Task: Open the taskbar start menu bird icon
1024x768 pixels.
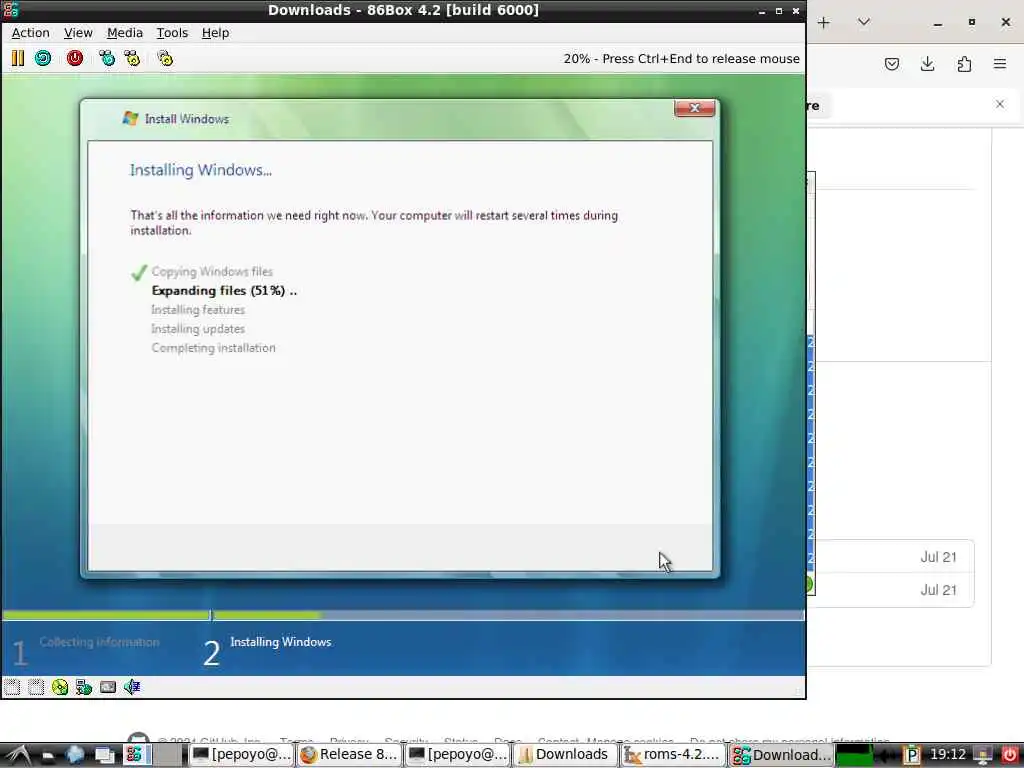Action: tap(16, 756)
